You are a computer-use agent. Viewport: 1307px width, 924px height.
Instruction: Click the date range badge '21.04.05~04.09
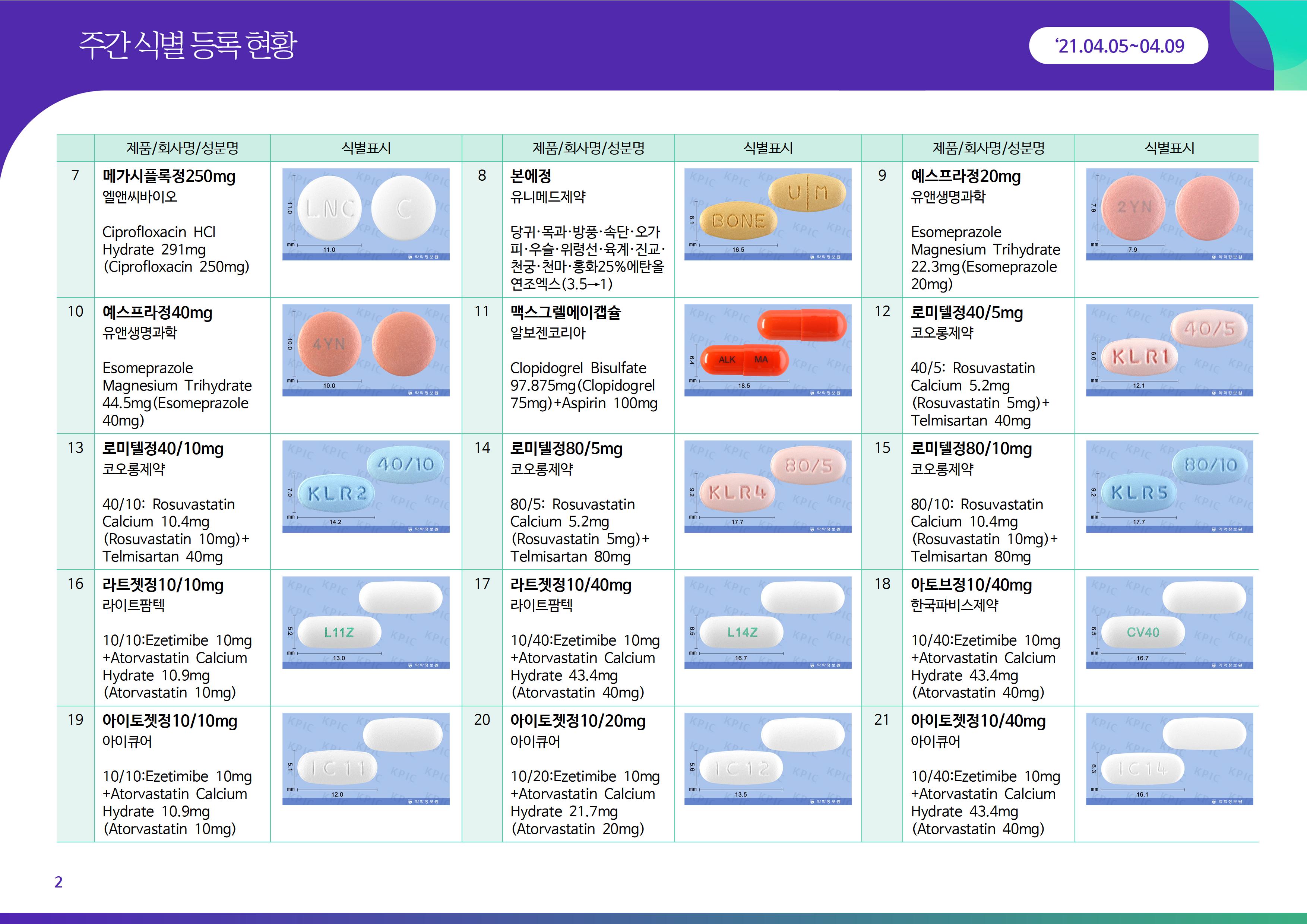point(1118,46)
